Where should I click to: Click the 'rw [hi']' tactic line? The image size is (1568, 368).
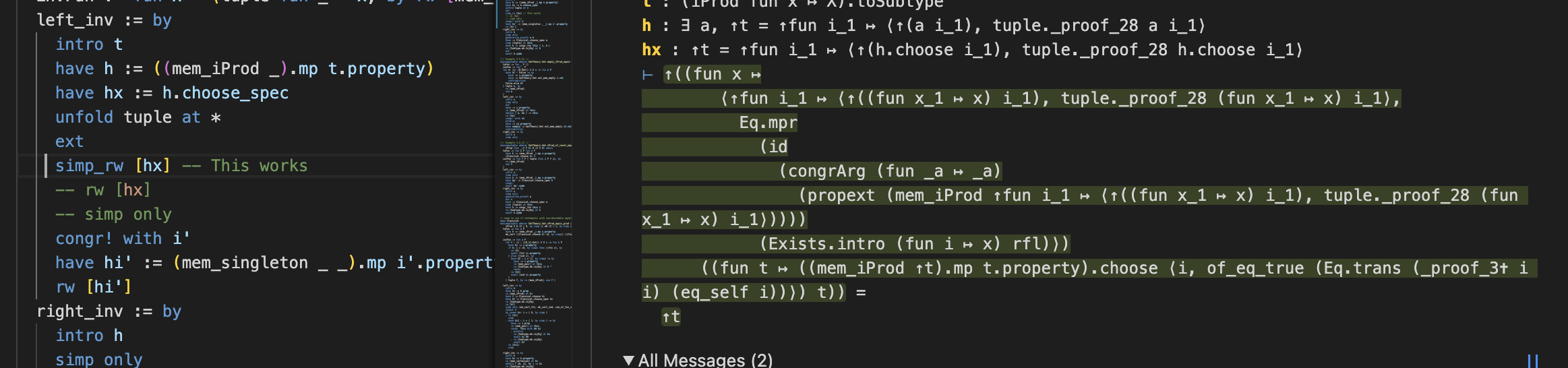pyautogui.click(x=93, y=287)
